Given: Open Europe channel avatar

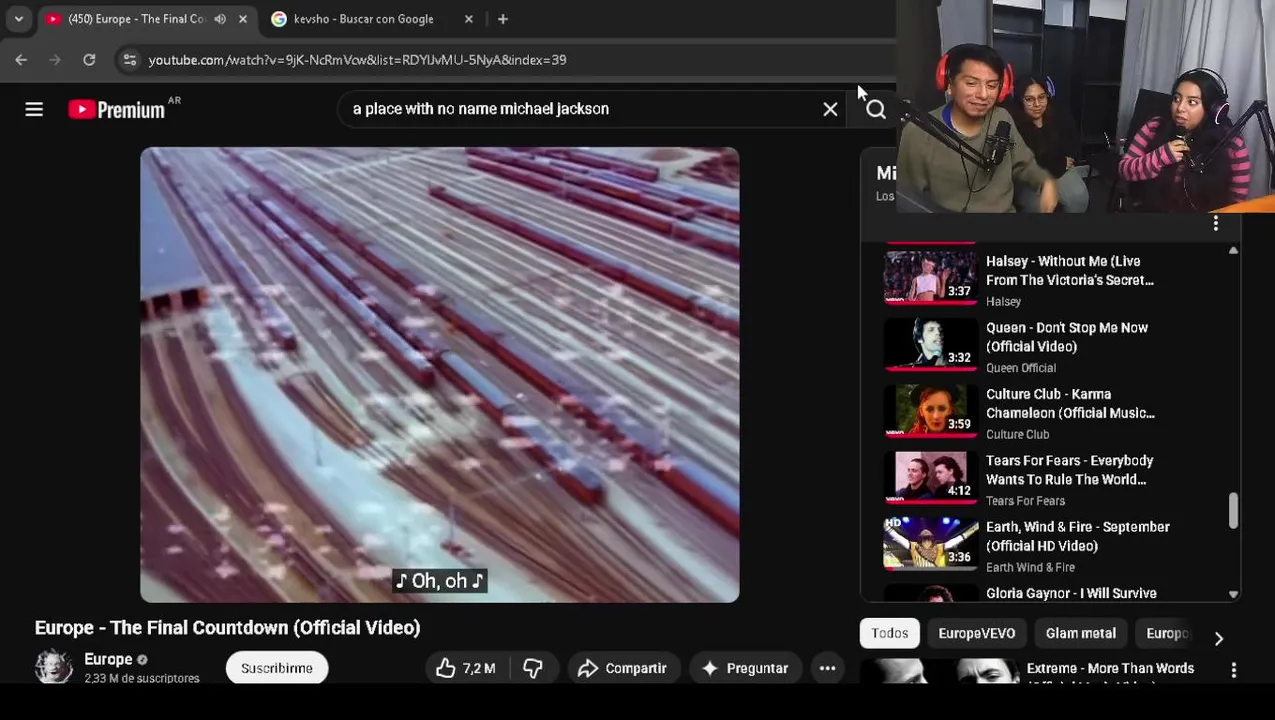Looking at the screenshot, I should pos(54,667).
